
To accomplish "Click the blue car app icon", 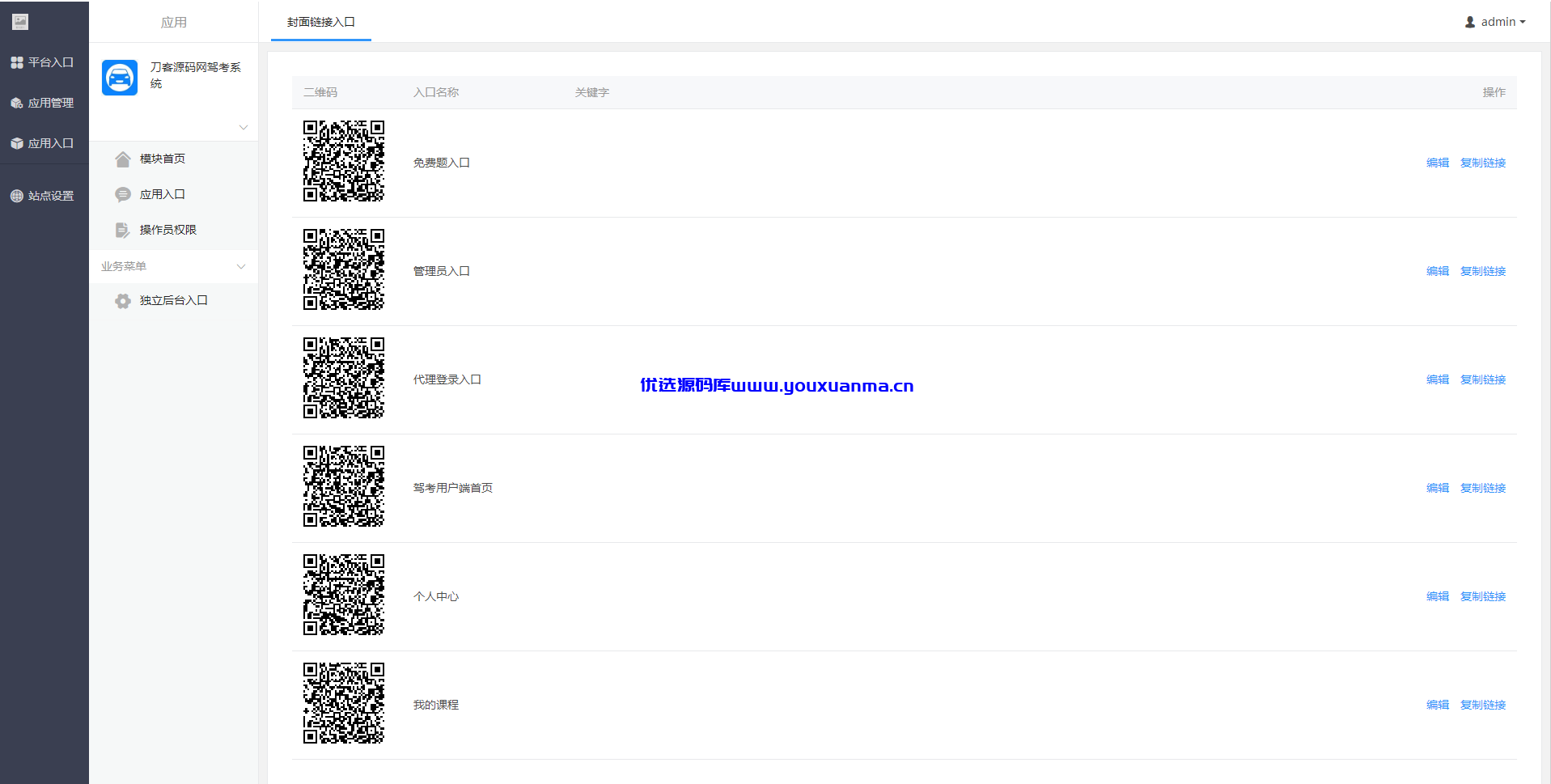I will coord(120,78).
